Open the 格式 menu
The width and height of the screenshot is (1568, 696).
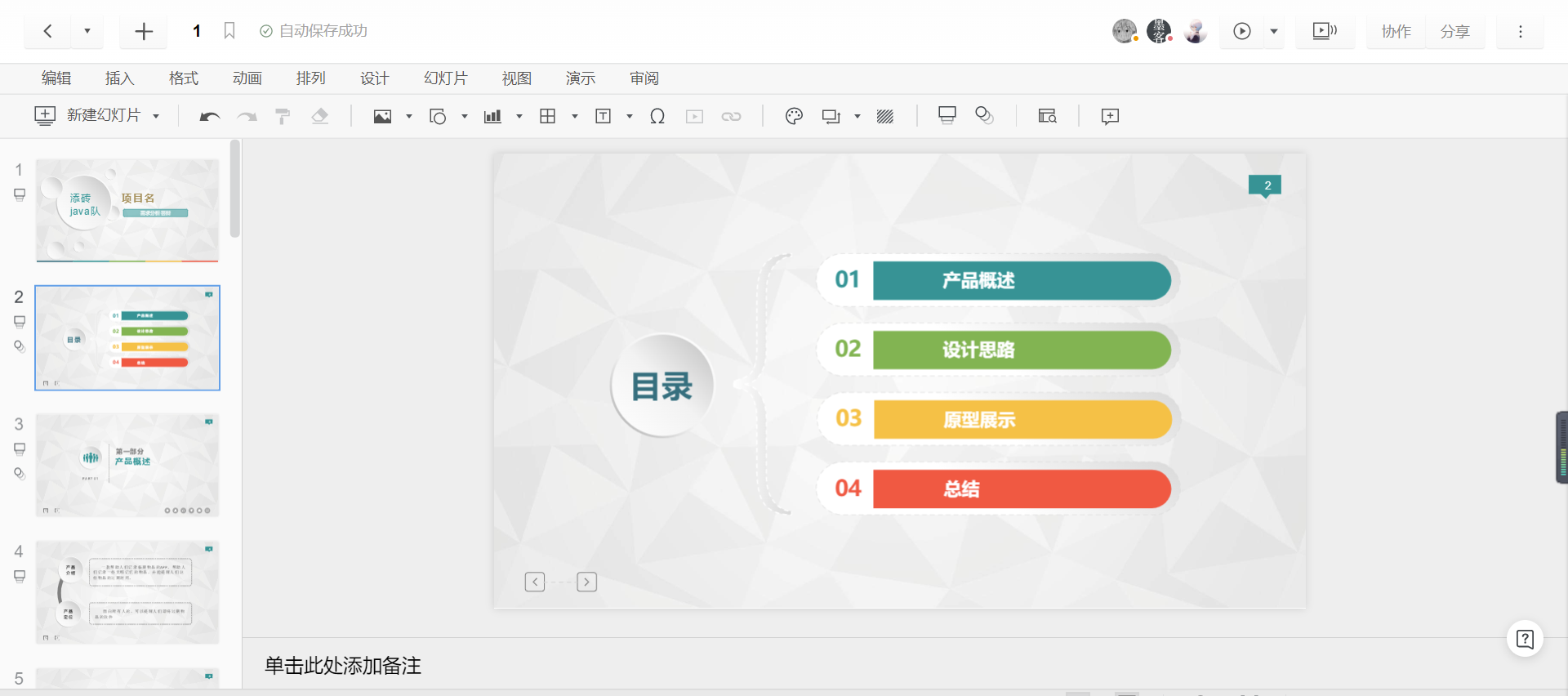[184, 78]
